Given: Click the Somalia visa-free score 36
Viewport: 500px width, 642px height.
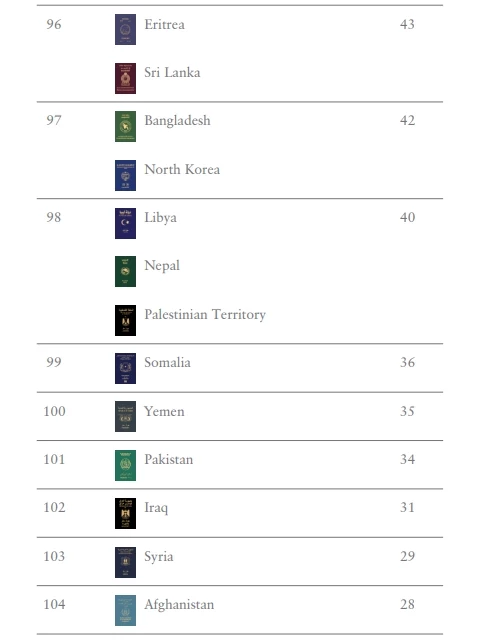Looking at the screenshot, I should 407,362.
